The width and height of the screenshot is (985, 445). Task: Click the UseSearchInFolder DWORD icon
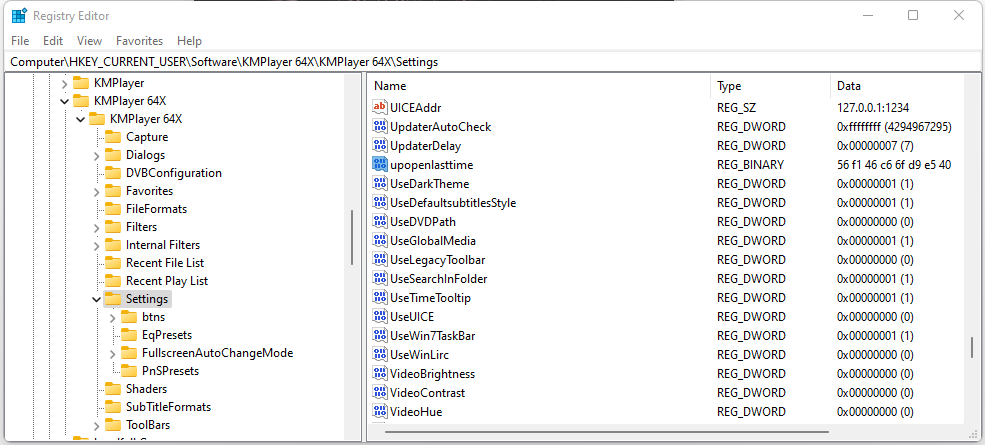pyautogui.click(x=379, y=278)
